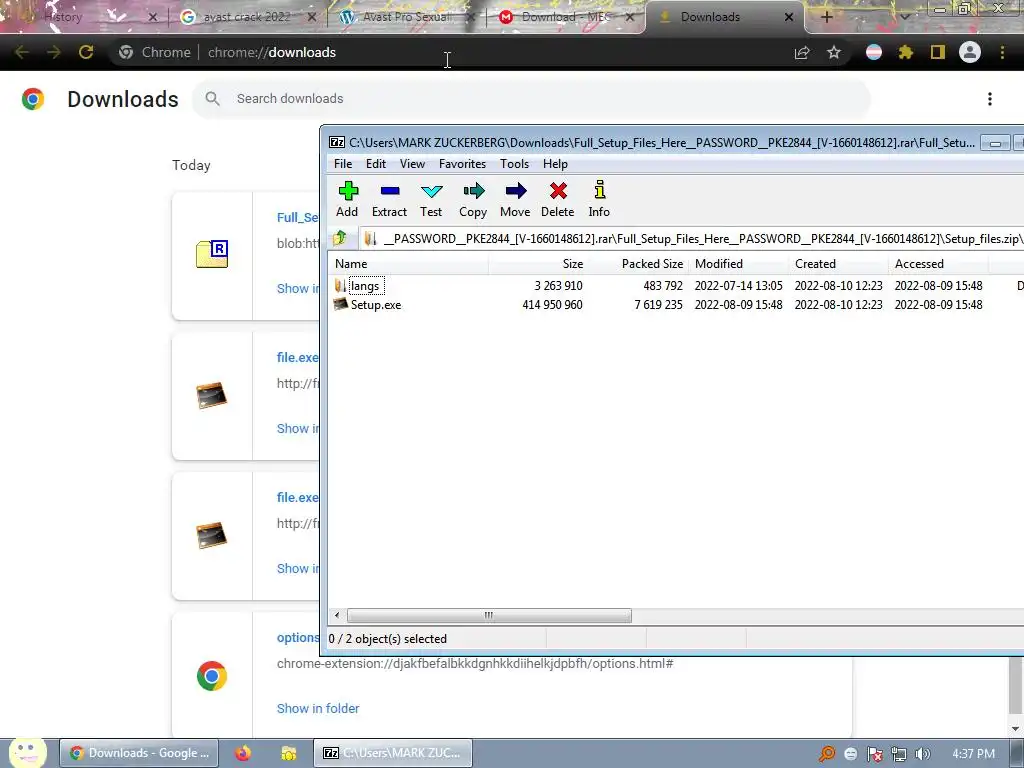Viewport: 1024px width, 768px height.
Task: Reload the Chrome page
Action: (x=86, y=52)
